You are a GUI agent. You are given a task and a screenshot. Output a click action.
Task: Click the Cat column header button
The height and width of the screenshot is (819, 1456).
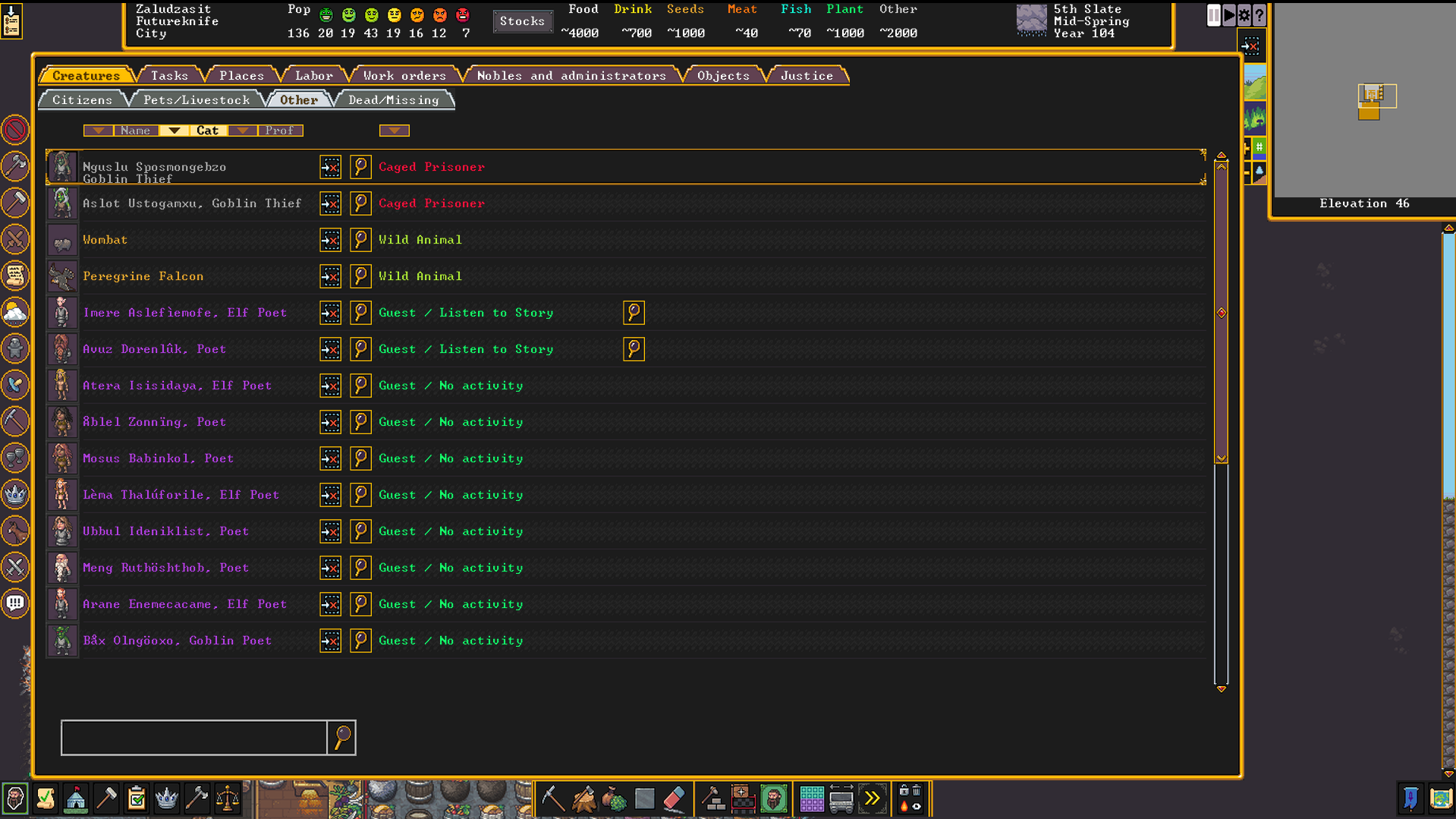pyautogui.click(x=208, y=131)
